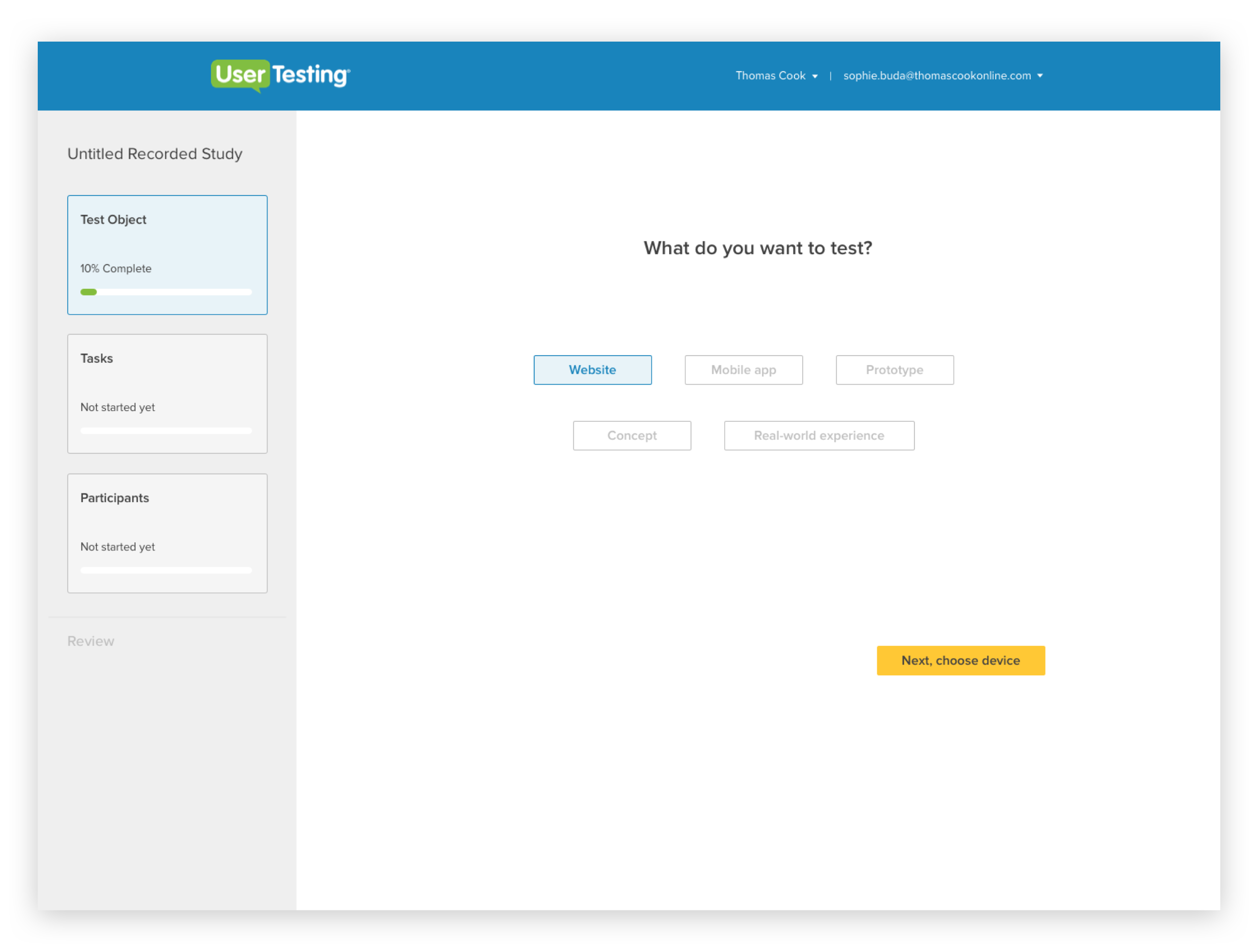
Task: Click Not started yet under Tasks
Action: pos(118,407)
